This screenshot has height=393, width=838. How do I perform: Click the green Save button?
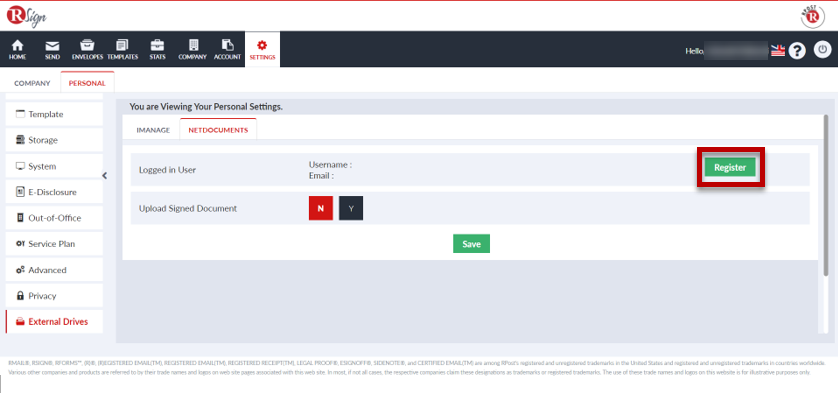coord(471,244)
